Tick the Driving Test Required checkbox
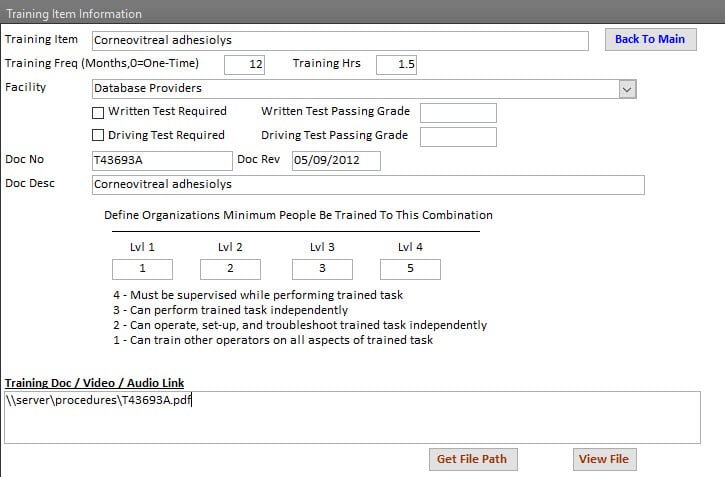 [98, 135]
